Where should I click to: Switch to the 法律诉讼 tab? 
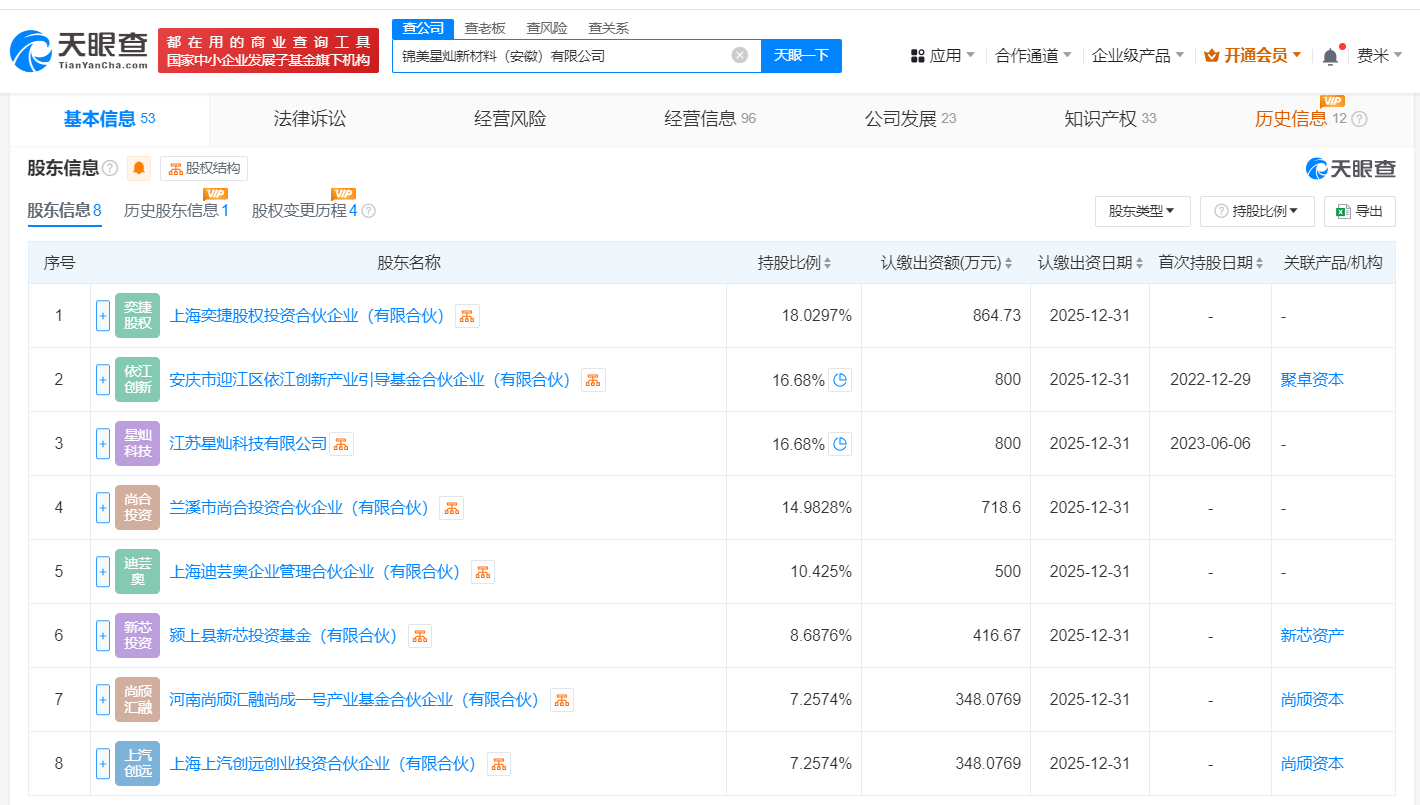tap(310, 119)
